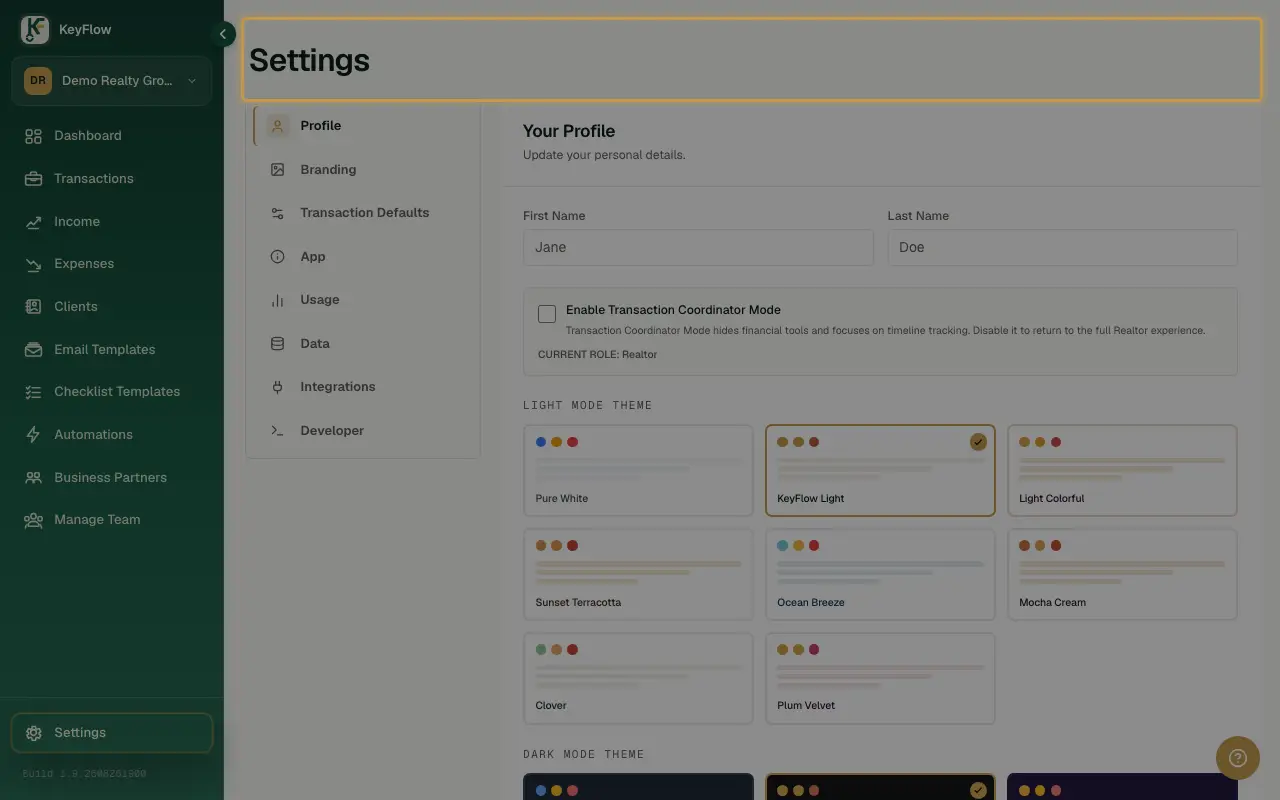Open Email Templates from the sidebar
Screen dimensions: 1280x800
point(112,350)
